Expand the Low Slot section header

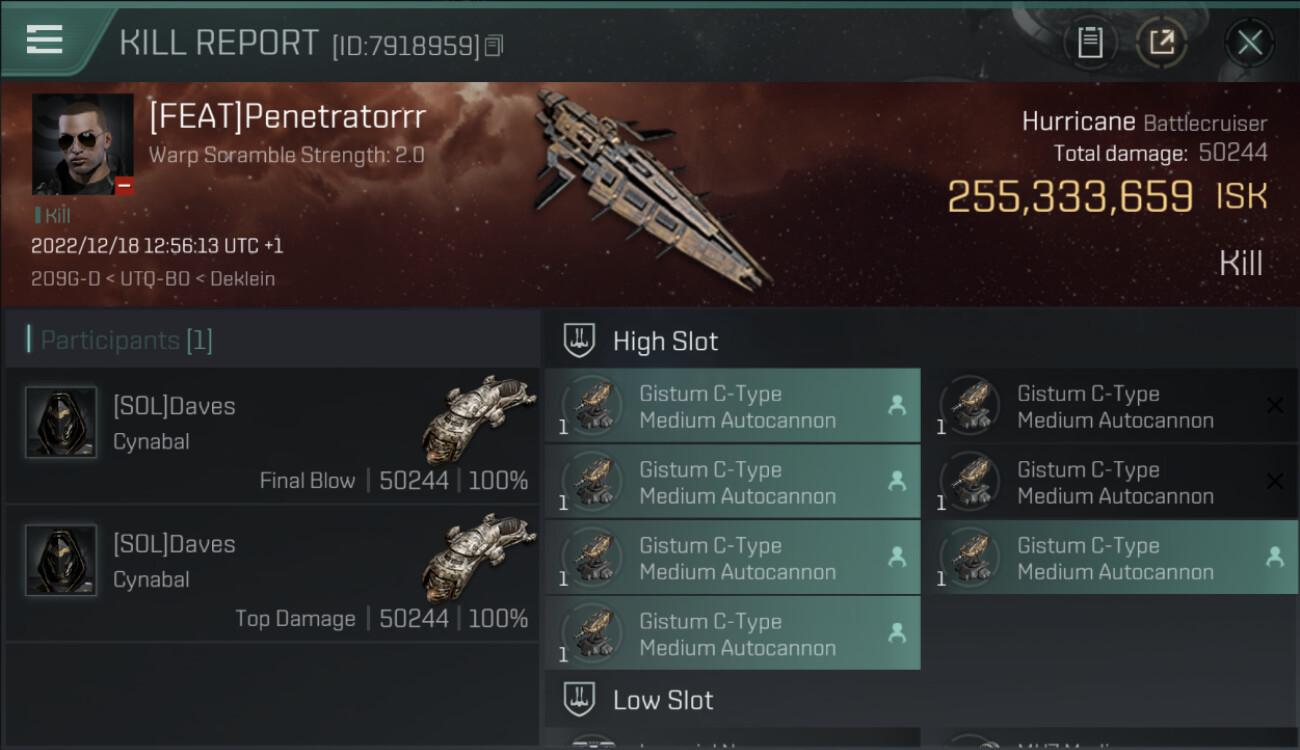(663, 700)
